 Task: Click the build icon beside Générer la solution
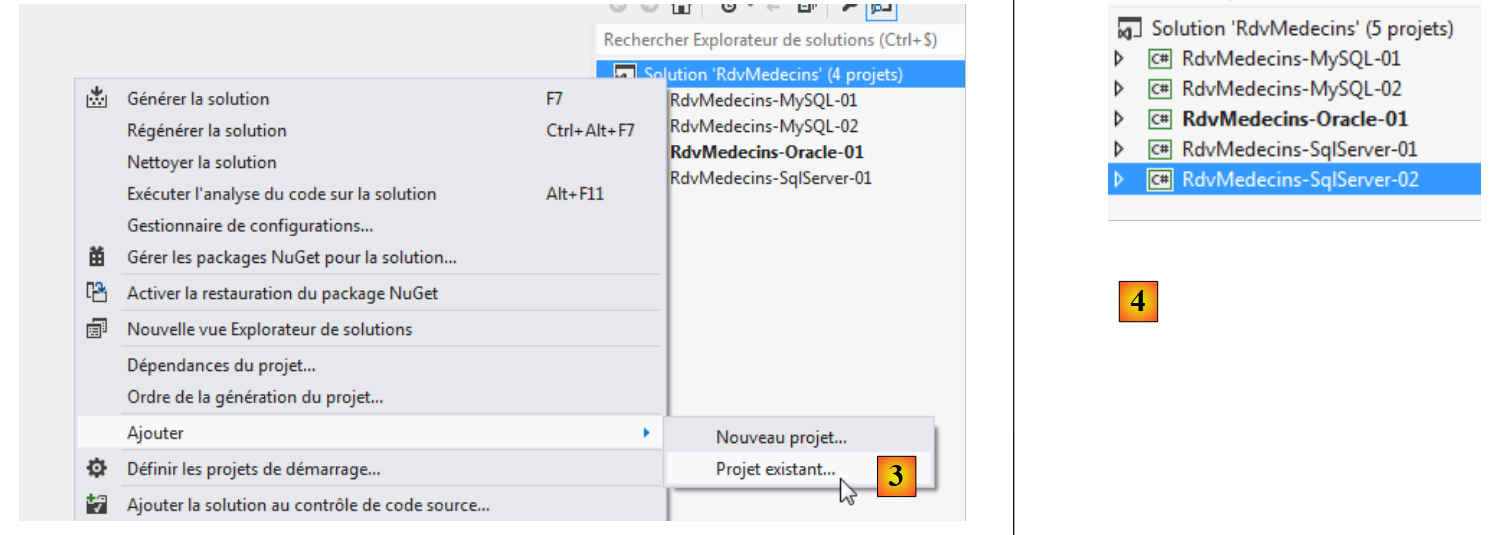[97, 98]
